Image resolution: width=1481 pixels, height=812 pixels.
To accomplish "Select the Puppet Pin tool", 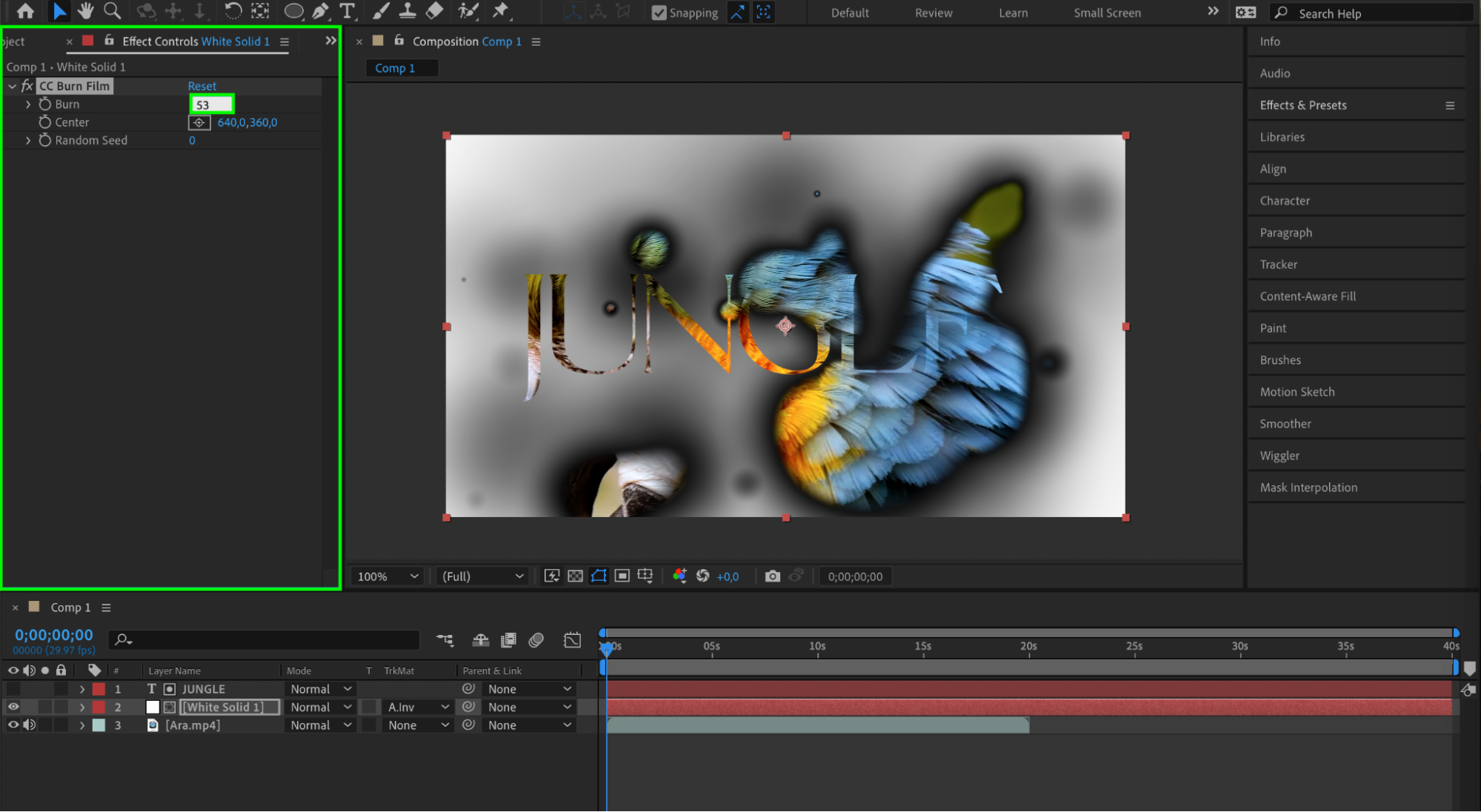I will (x=502, y=11).
